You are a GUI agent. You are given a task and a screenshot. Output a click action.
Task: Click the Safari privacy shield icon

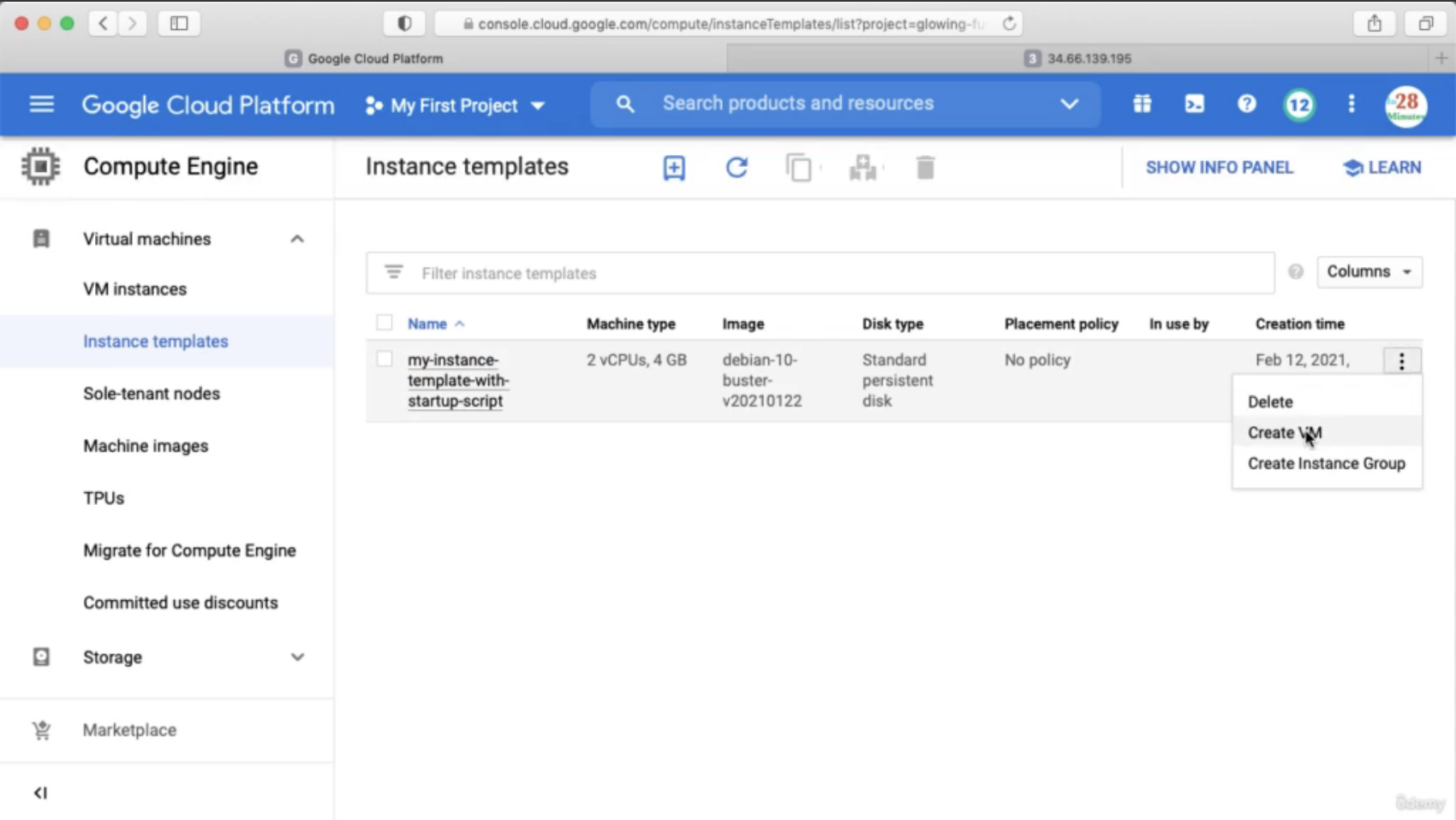click(x=404, y=23)
